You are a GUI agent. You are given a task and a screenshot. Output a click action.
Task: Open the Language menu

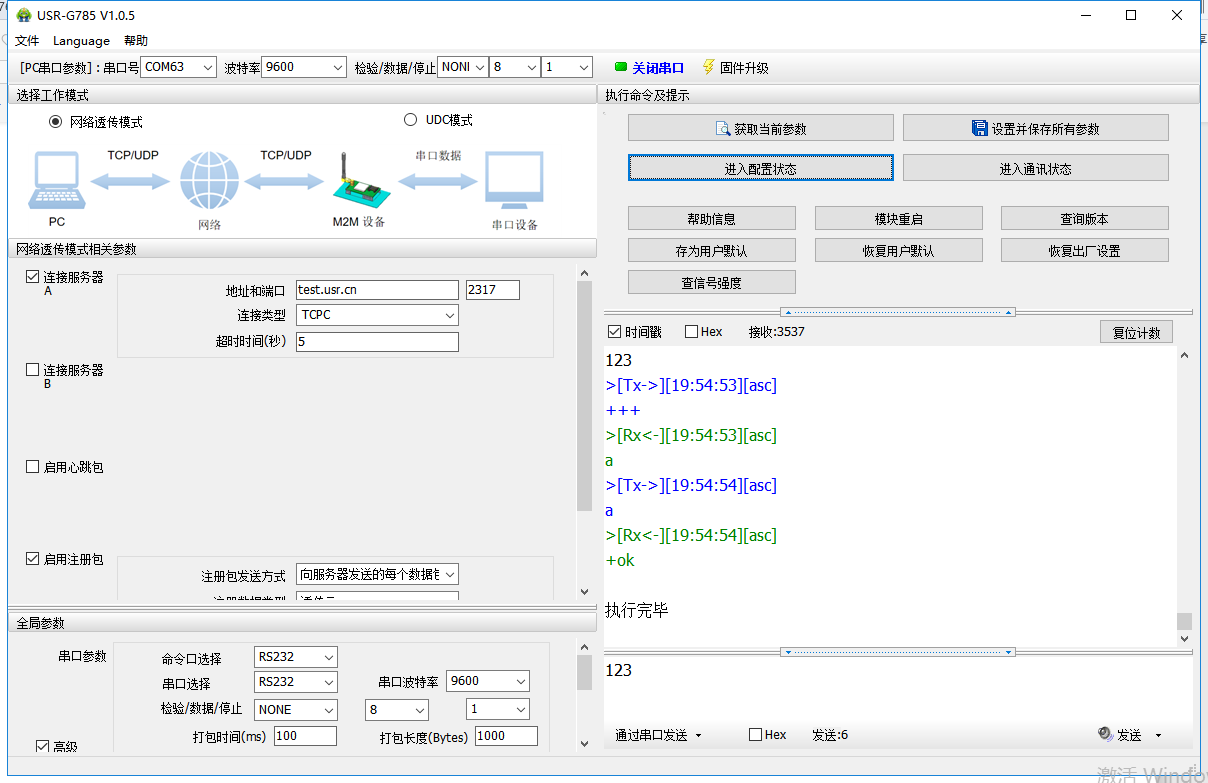pos(81,41)
